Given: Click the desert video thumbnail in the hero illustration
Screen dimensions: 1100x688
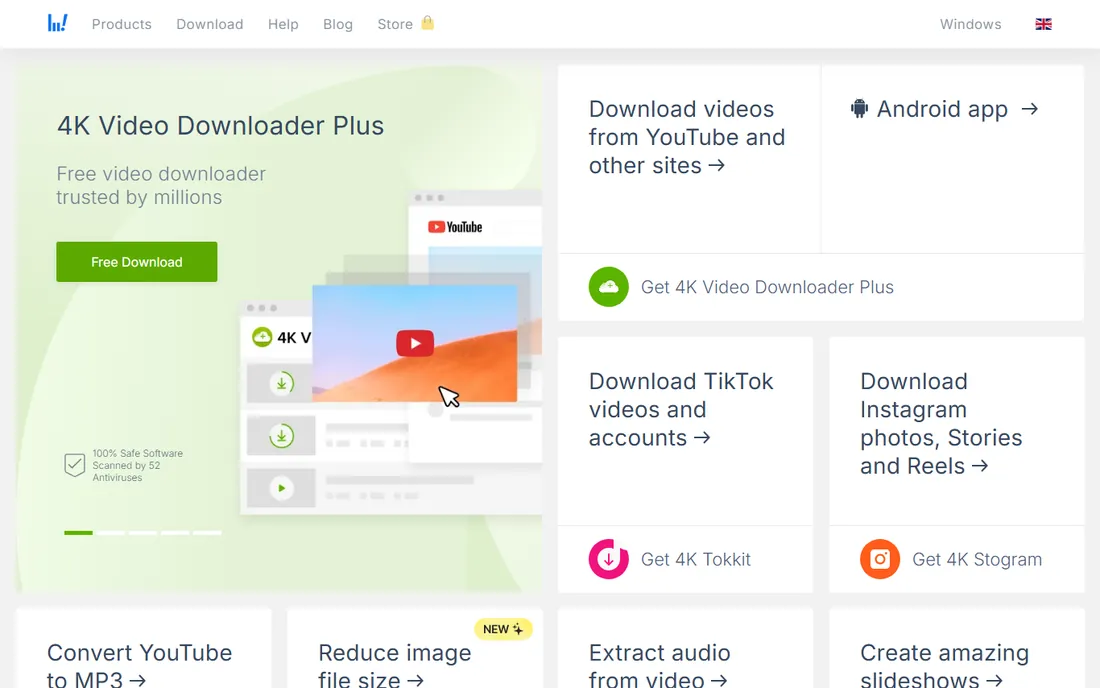Looking at the screenshot, I should pyautogui.click(x=415, y=344).
